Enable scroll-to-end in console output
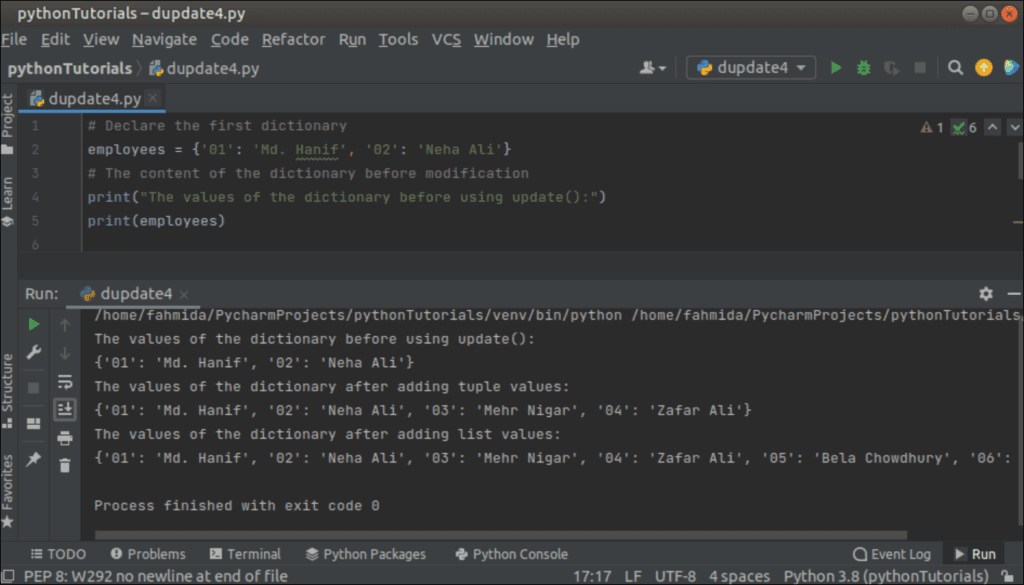Image resolution: width=1024 pixels, height=585 pixels. [x=64, y=408]
